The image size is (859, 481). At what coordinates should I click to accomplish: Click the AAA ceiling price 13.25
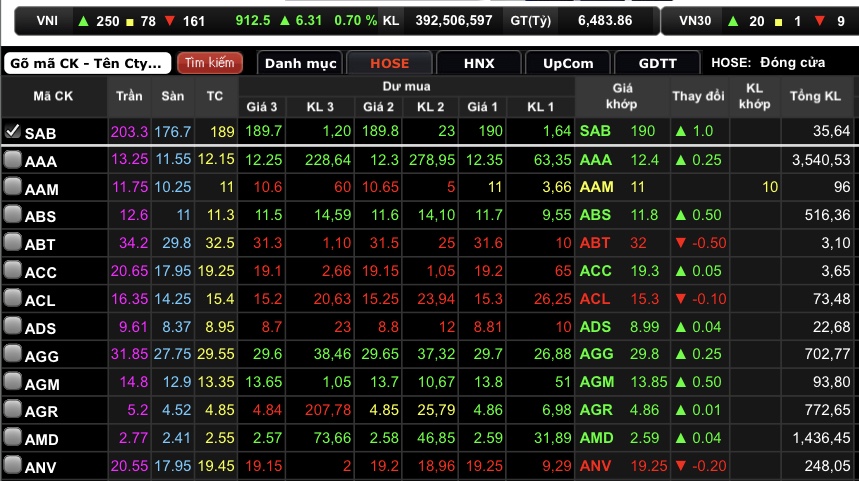pos(129,159)
